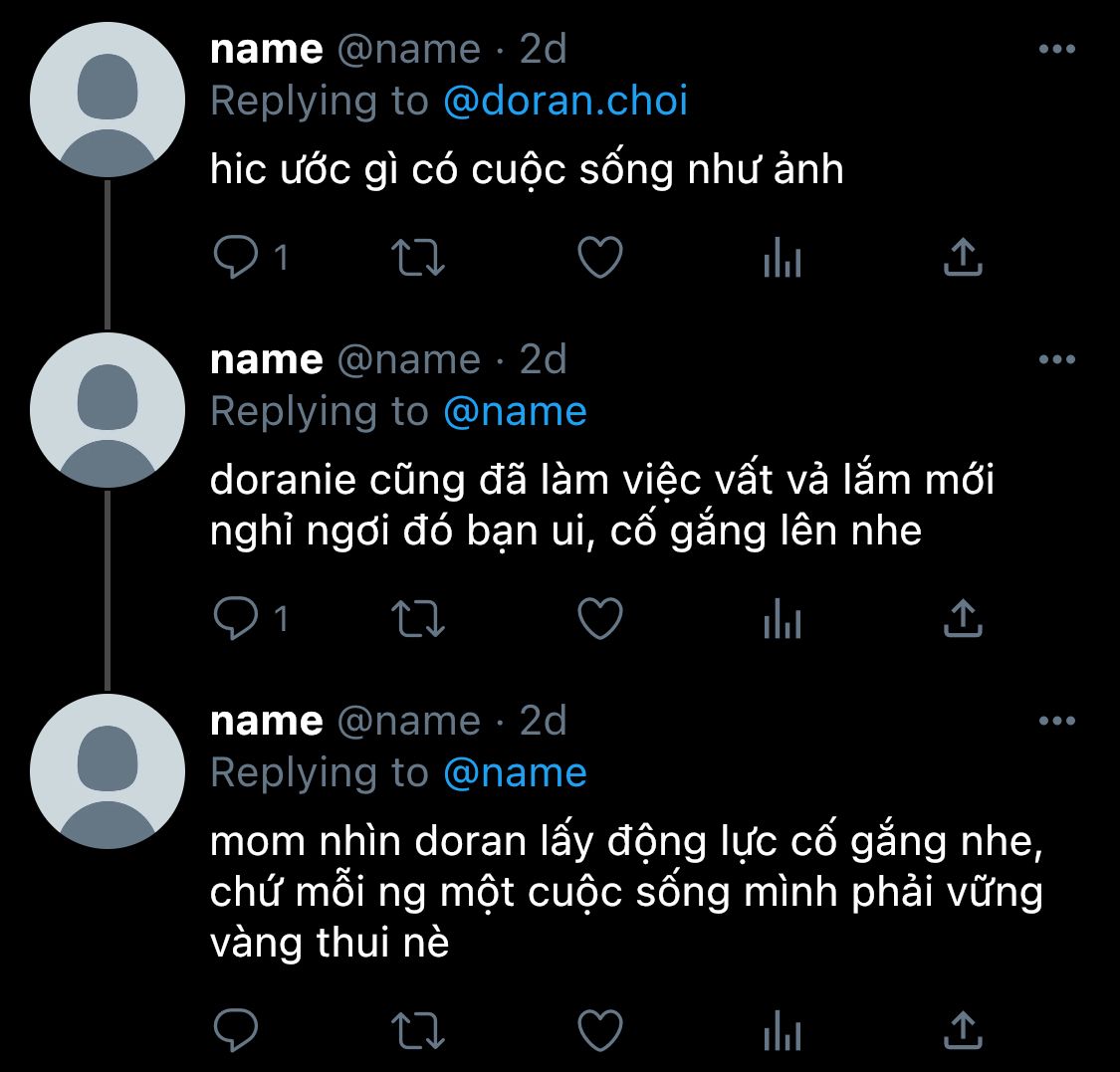Image resolution: width=1120 pixels, height=1072 pixels.
Task: Open more options on the third tweet
Action: click(x=1057, y=721)
